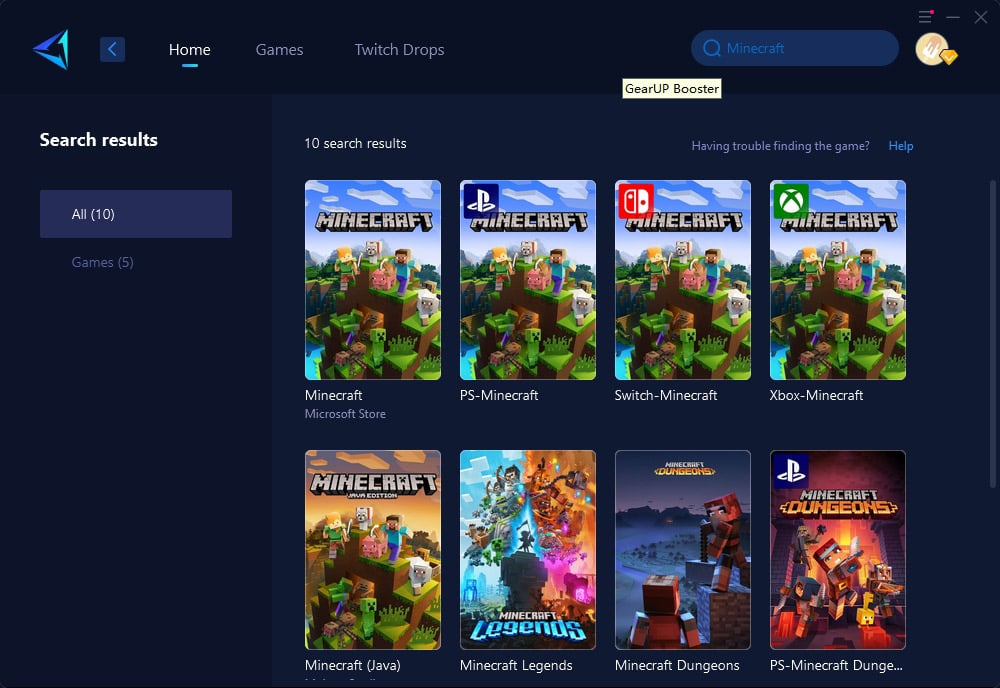Click the 'Search results' sidebar heading

click(99, 140)
